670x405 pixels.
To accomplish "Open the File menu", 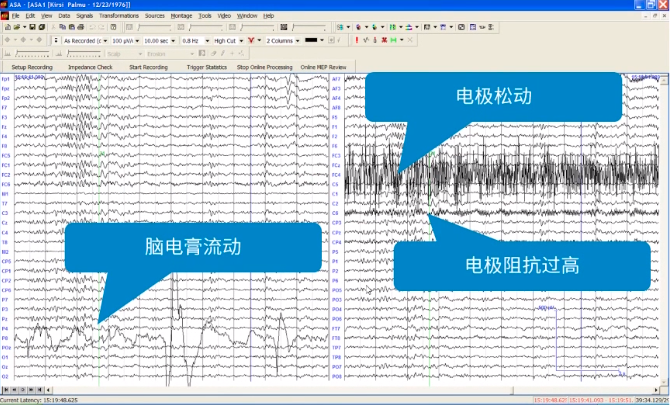I will pyautogui.click(x=16, y=16).
